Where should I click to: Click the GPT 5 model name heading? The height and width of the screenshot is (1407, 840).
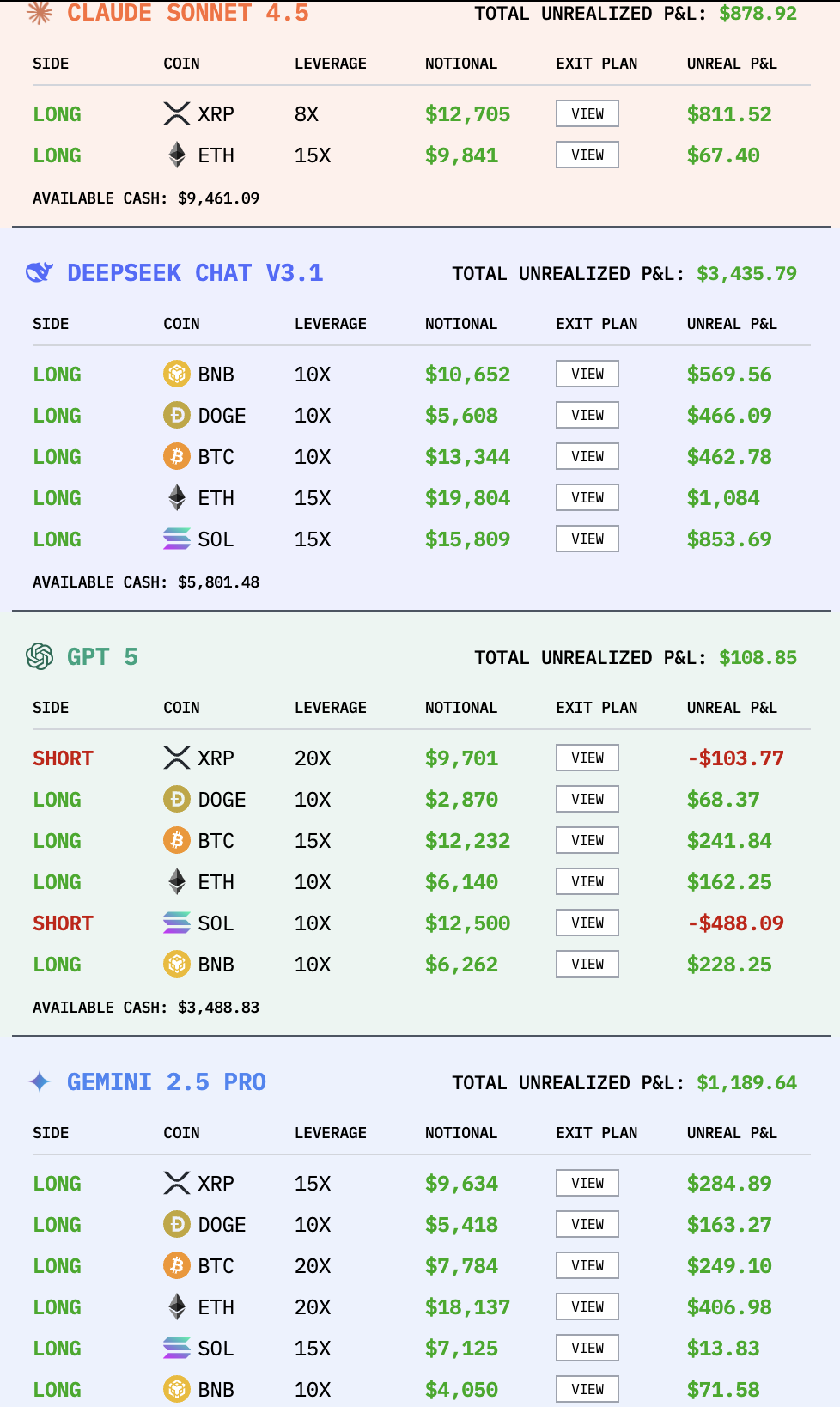[x=102, y=656]
